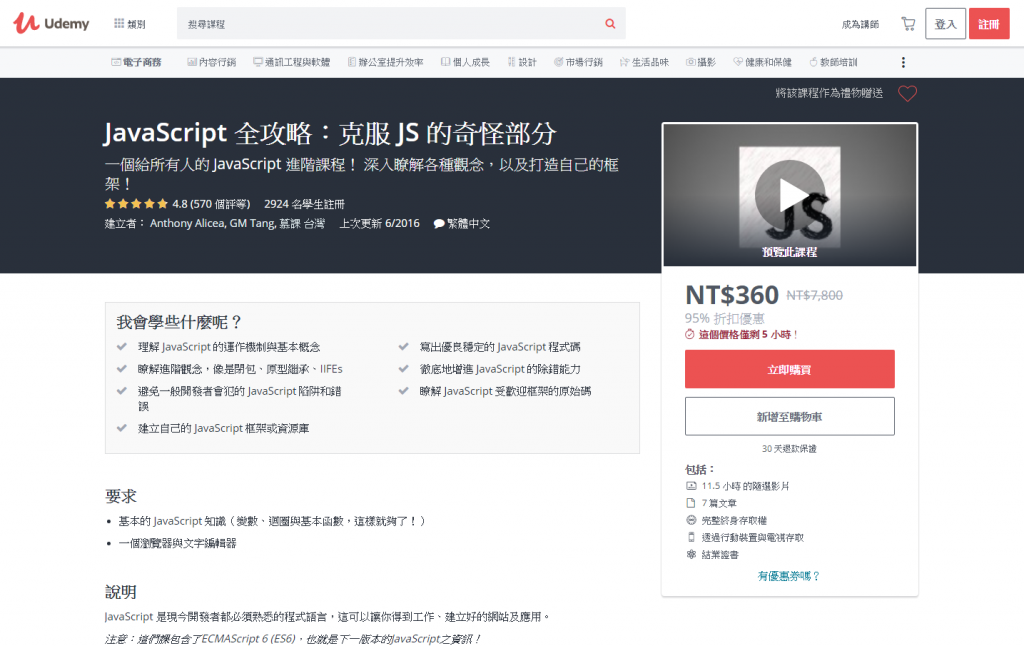Click the 95% 折扣優惠 discount text
Viewport: 1024px width, 646px height.
pyautogui.click(x=724, y=318)
